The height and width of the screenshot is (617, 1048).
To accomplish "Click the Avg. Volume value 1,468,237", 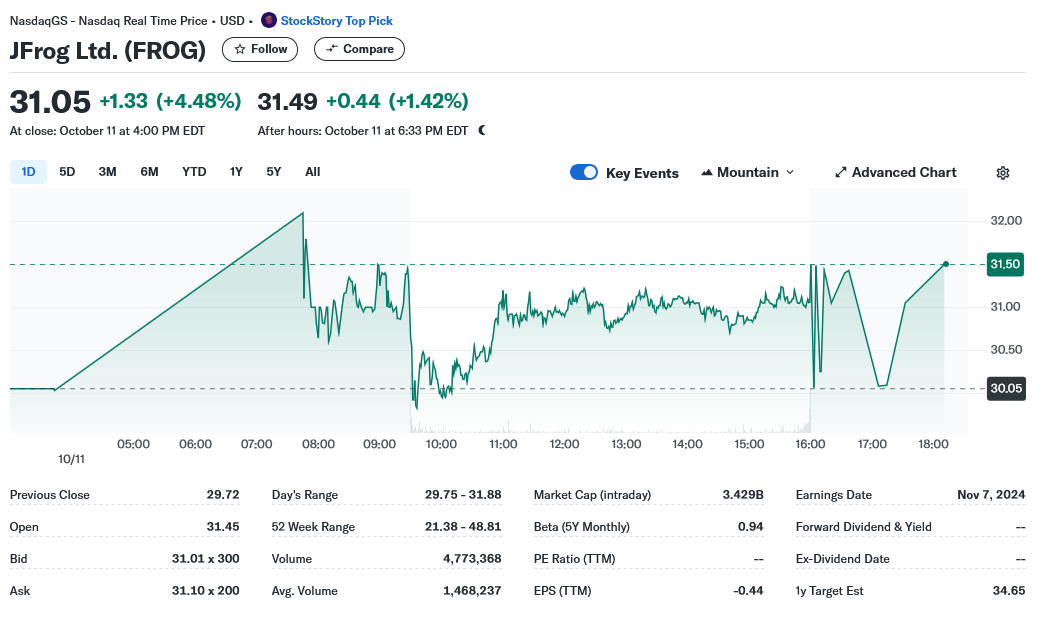I will pos(472,590).
